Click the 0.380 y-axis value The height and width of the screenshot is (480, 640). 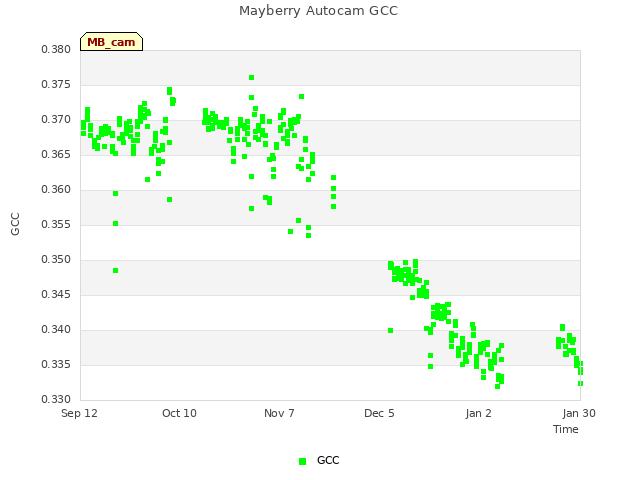pyautogui.click(x=56, y=49)
